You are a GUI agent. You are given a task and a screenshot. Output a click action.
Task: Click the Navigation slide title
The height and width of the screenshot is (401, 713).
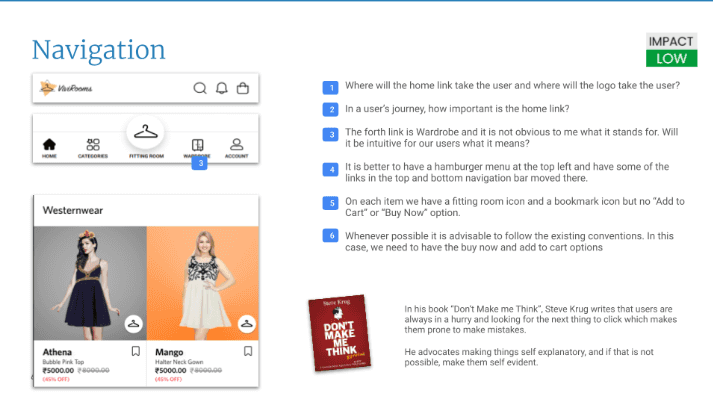click(98, 50)
